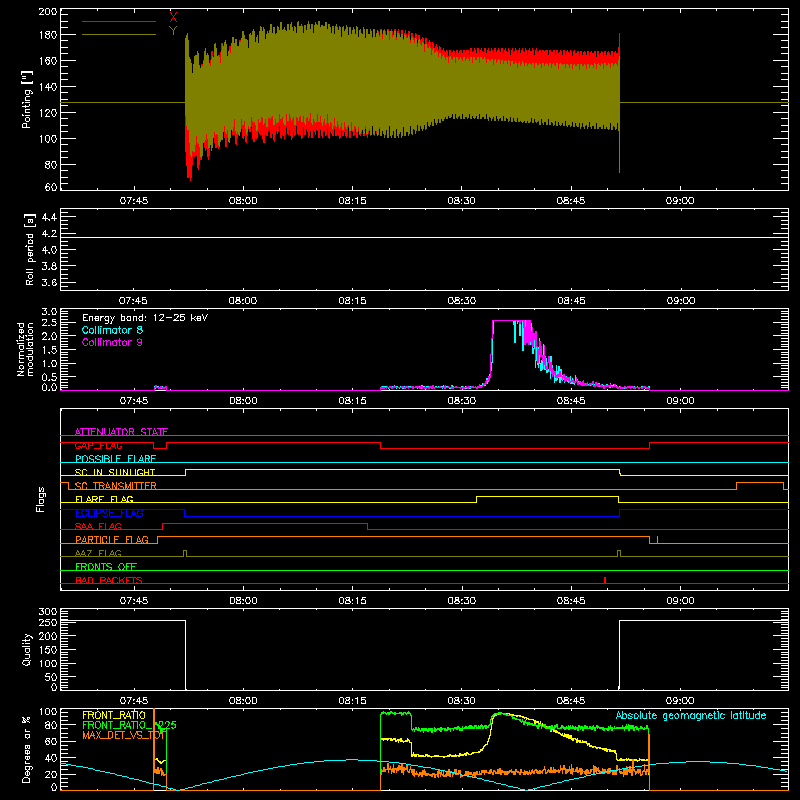This screenshot has height=800, width=800.
Task: Select the cyan Collimator 8 legend entry
Action: click(112, 330)
